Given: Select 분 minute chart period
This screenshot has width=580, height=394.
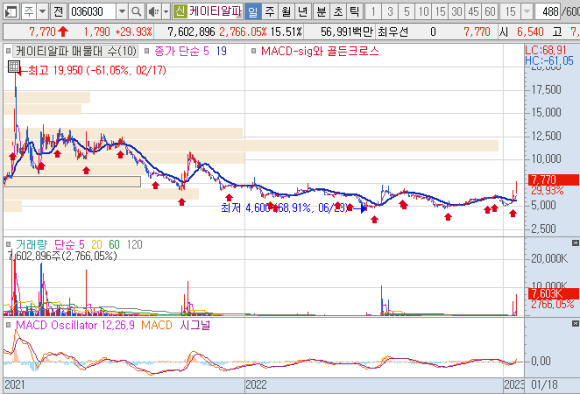Looking at the screenshot, I should click(321, 12).
